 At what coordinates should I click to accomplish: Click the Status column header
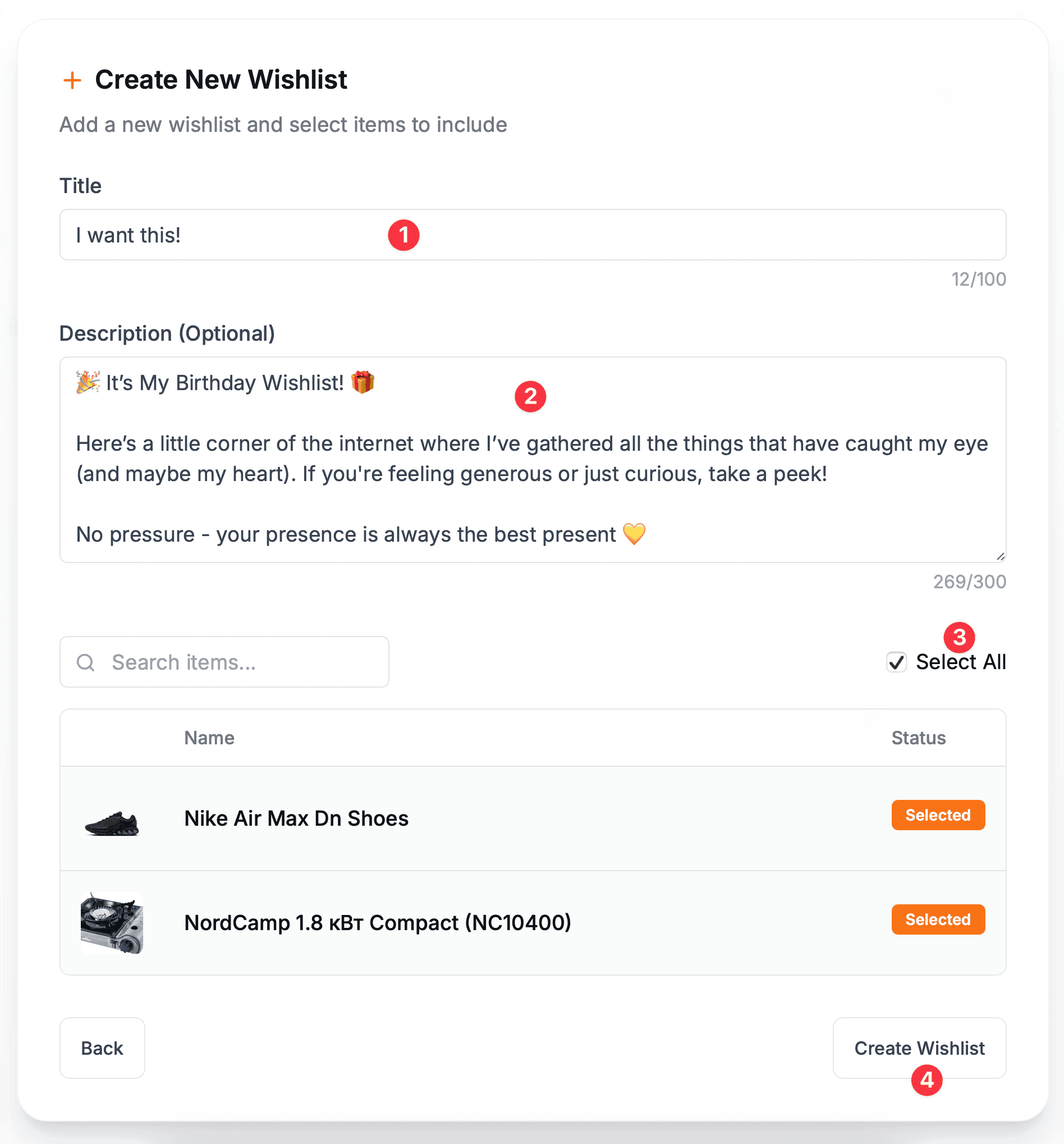pyautogui.click(x=918, y=738)
